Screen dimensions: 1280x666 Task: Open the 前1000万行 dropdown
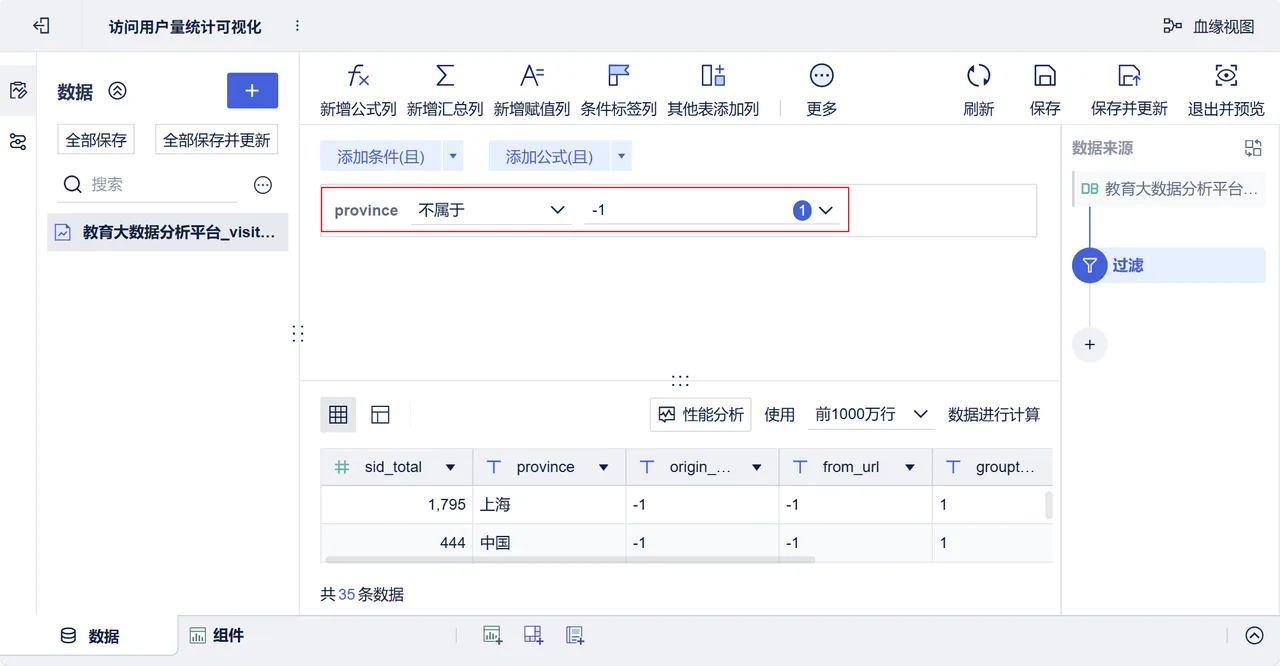[x=871, y=414]
